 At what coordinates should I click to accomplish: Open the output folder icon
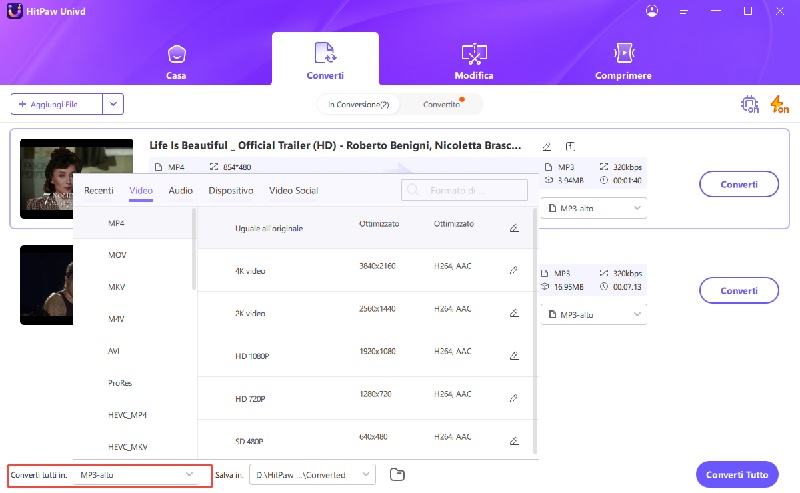click(397, 474)
